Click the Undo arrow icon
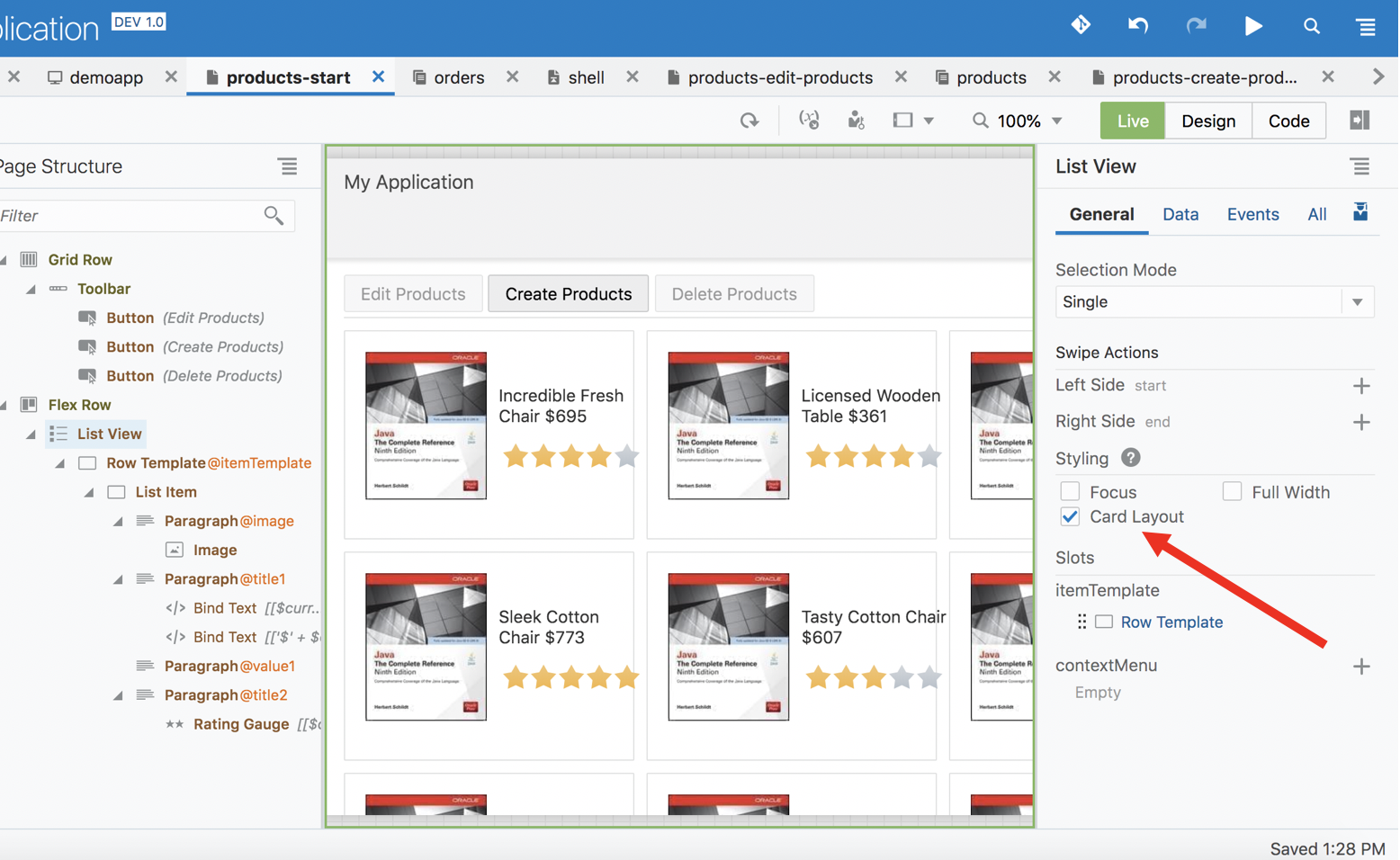This screenshot has height=860, width=1400. click(1138, 25)
